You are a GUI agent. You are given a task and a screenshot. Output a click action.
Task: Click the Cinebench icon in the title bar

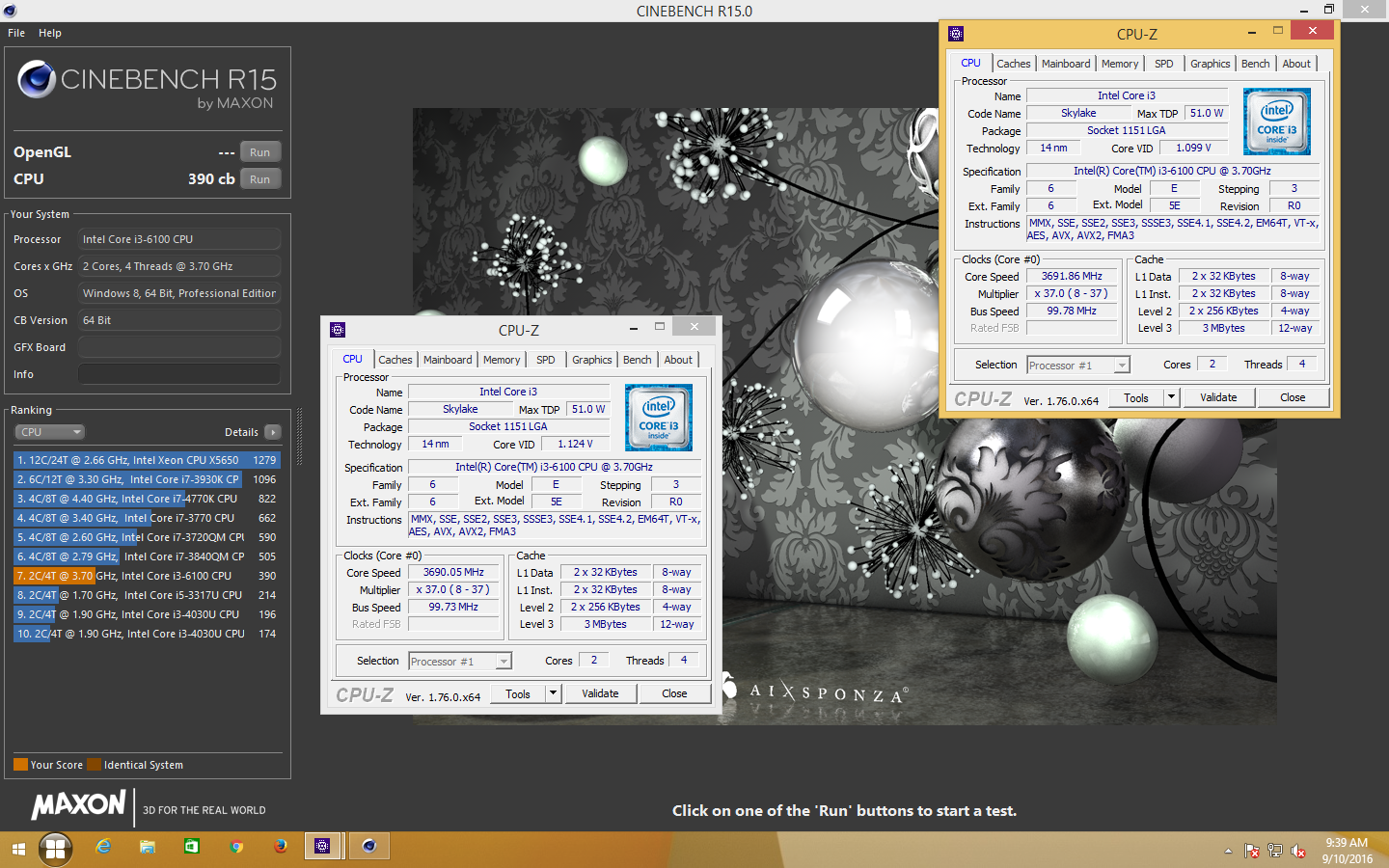(x=10, y=11)
